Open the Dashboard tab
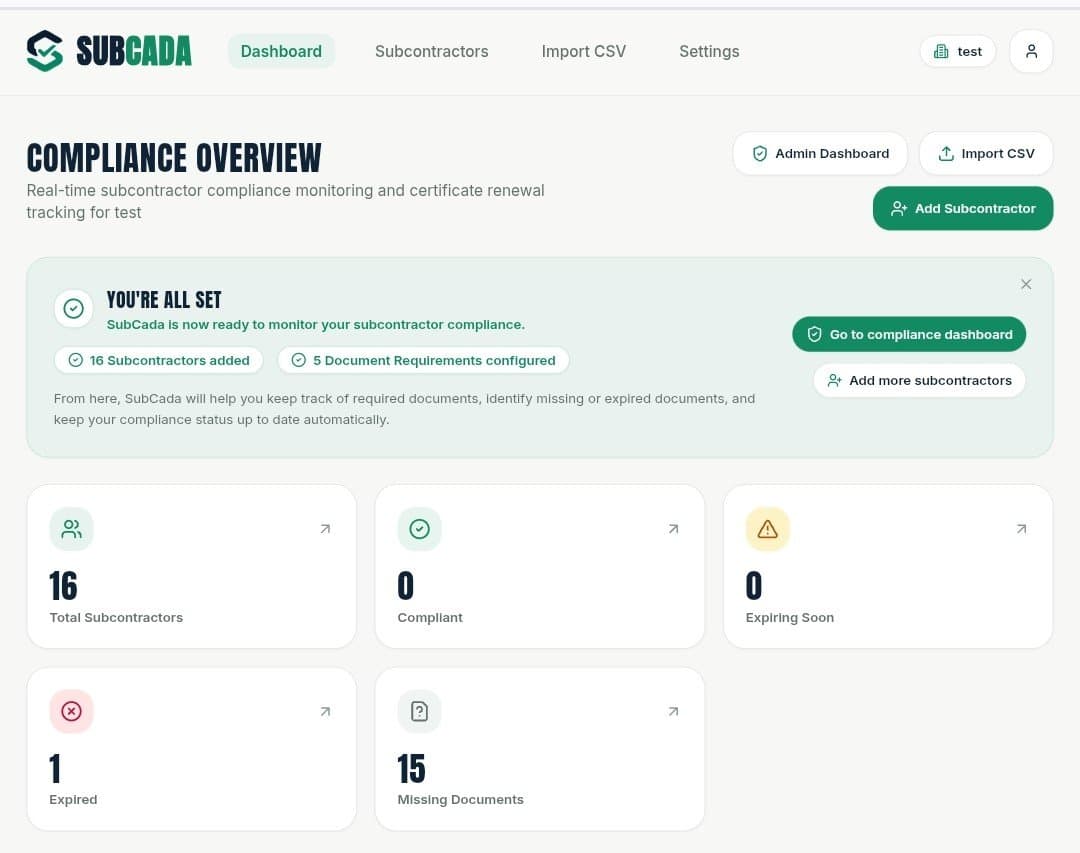Screen dimensions: 1080x853 point(281,52)
